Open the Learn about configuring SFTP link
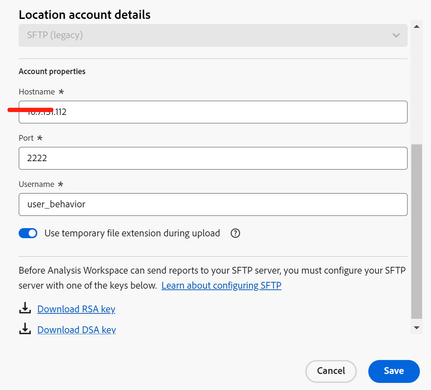The width and height of the screenshot is (431, 390). point(221,286)
